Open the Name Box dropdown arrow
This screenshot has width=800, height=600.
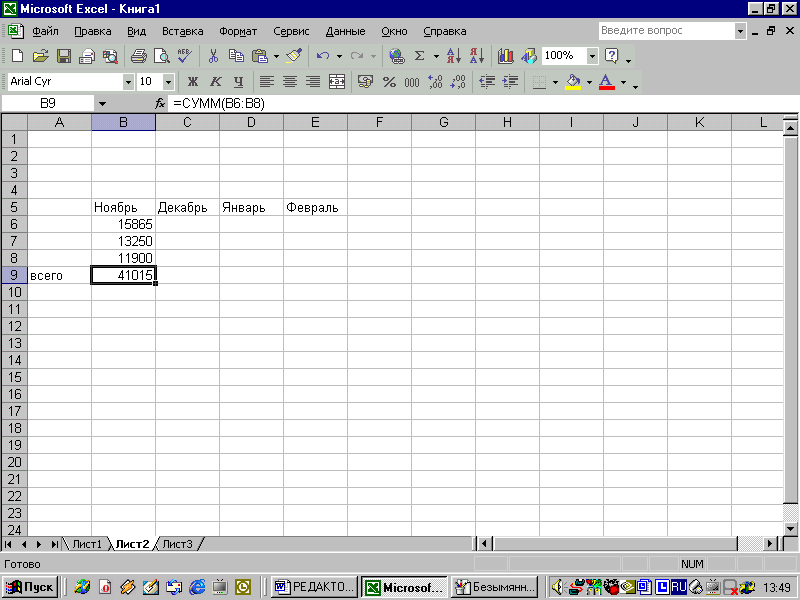(x=102, y=104)
